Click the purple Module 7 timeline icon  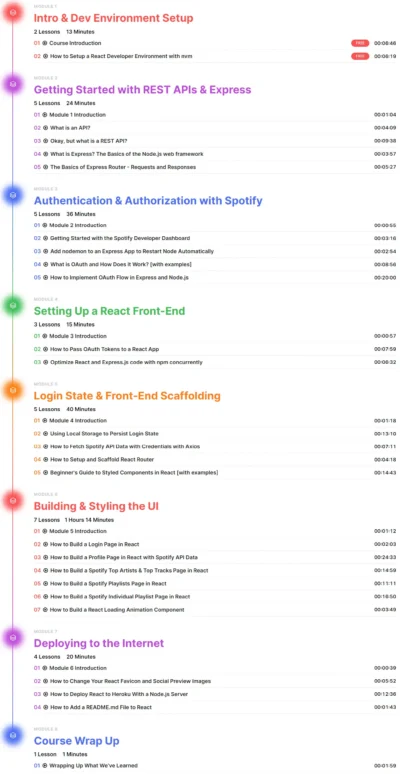[13, 638]
